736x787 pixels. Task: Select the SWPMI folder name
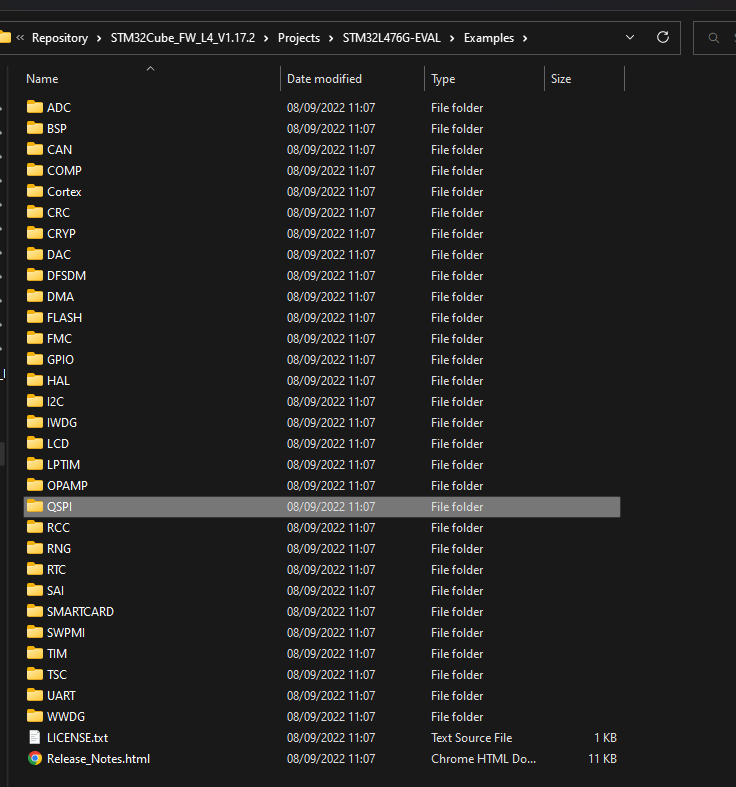click(x=66, y=633)
